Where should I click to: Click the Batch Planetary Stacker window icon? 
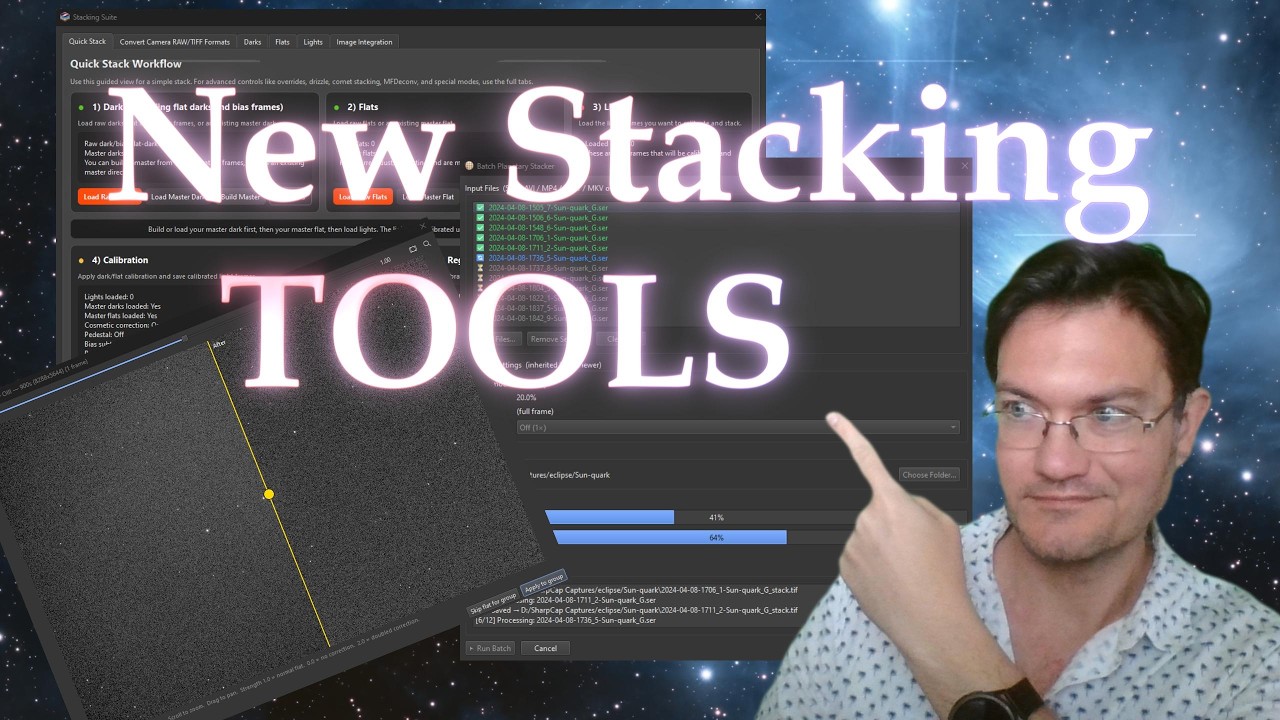[470, 166]
